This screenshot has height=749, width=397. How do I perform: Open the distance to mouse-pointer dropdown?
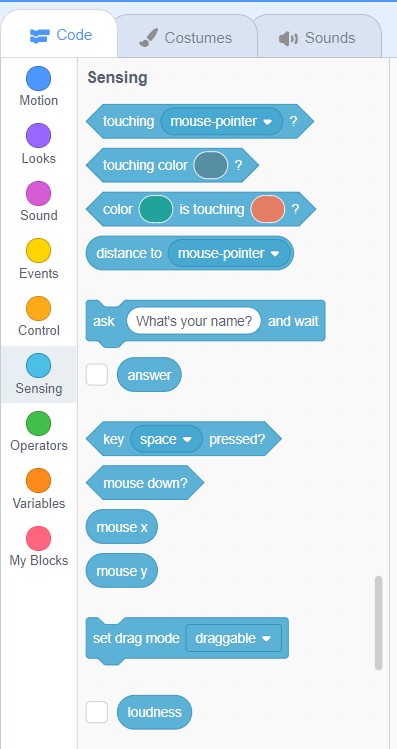tap(229, 253)
